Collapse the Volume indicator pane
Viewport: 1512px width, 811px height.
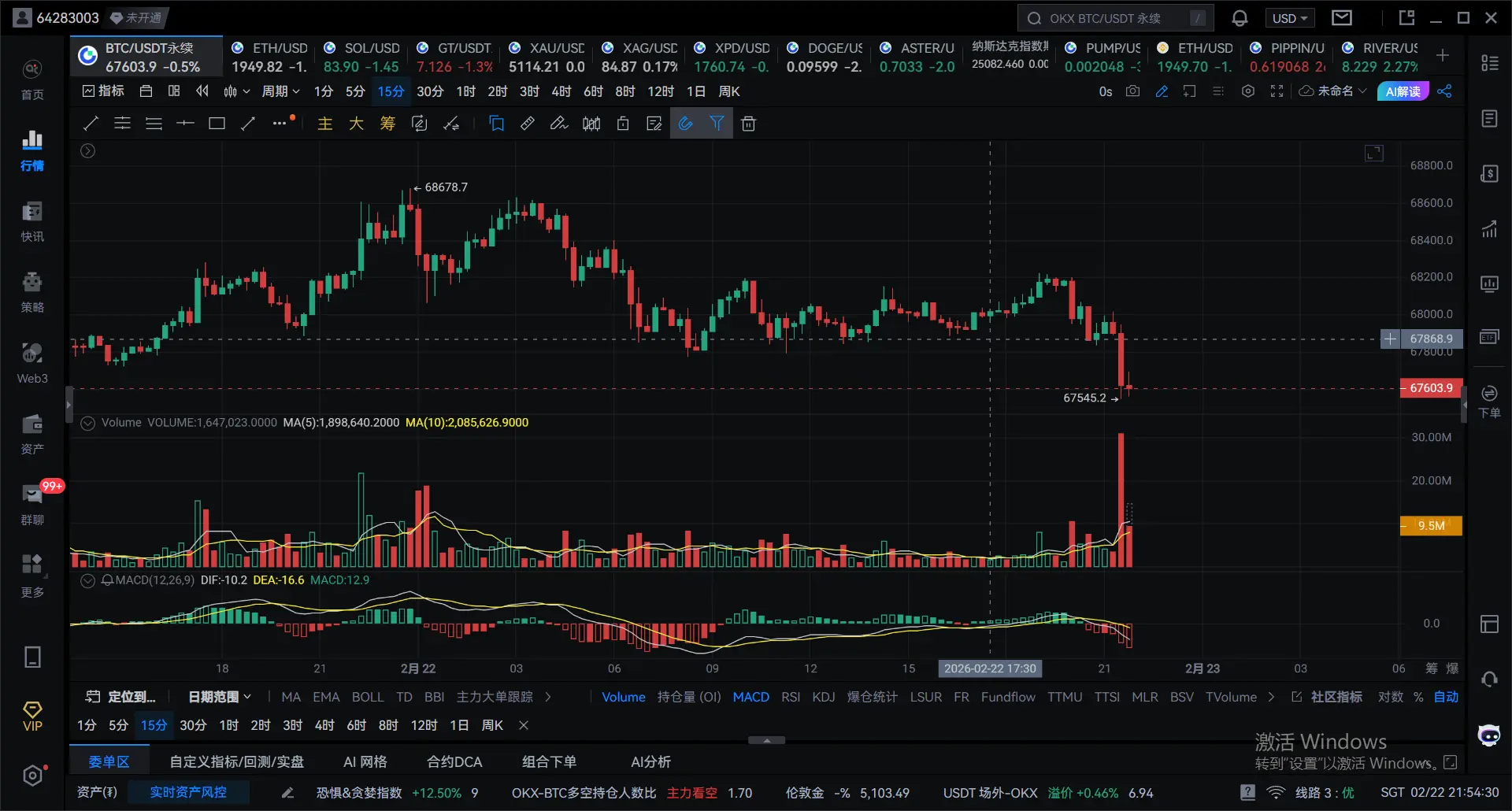coord(88,424)
